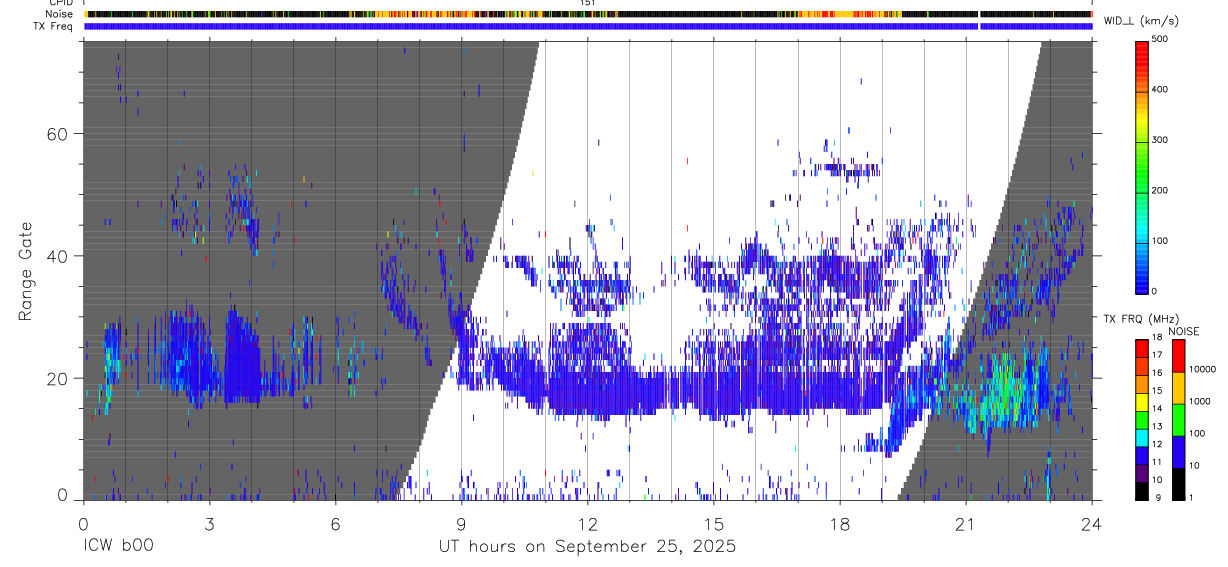Click the TX FRQ (MHz) colorbar

tap(1142, 418)
